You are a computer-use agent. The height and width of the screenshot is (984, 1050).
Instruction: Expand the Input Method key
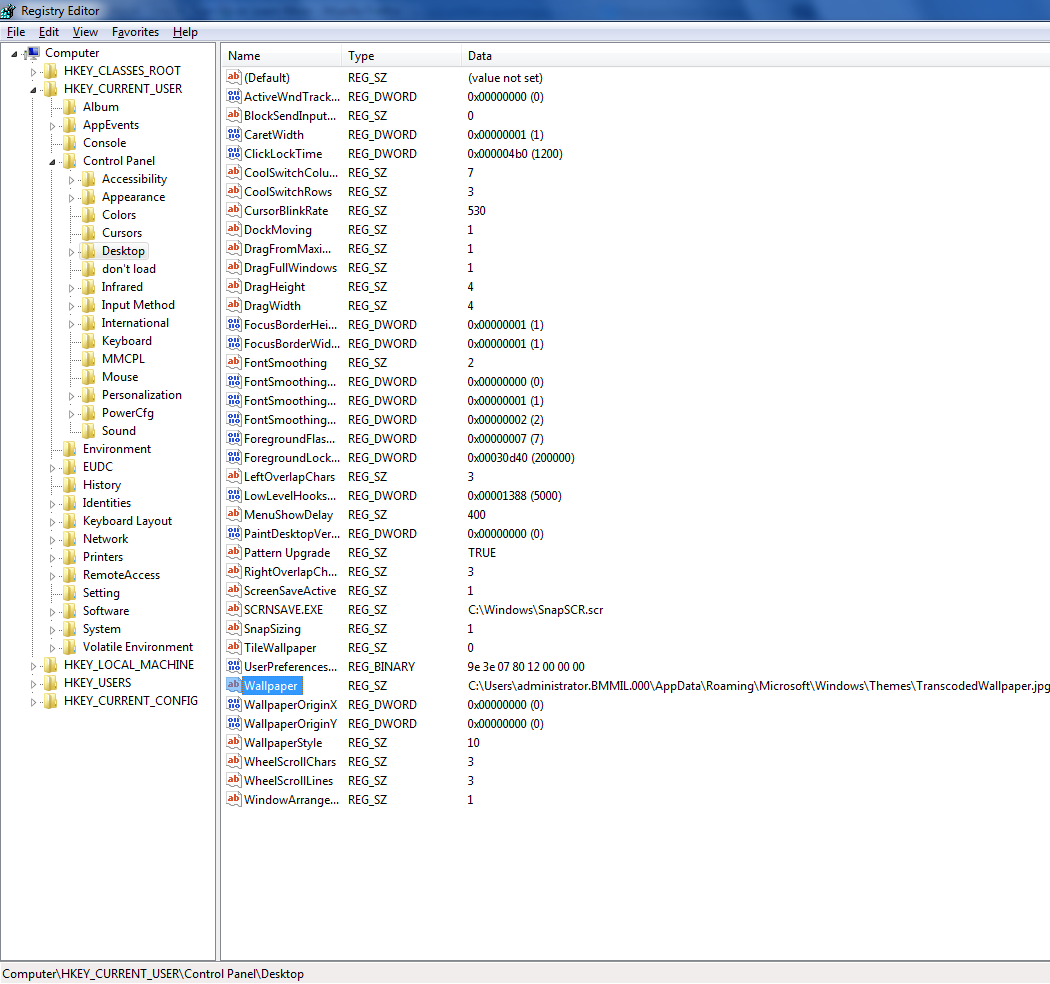point(71,306)
